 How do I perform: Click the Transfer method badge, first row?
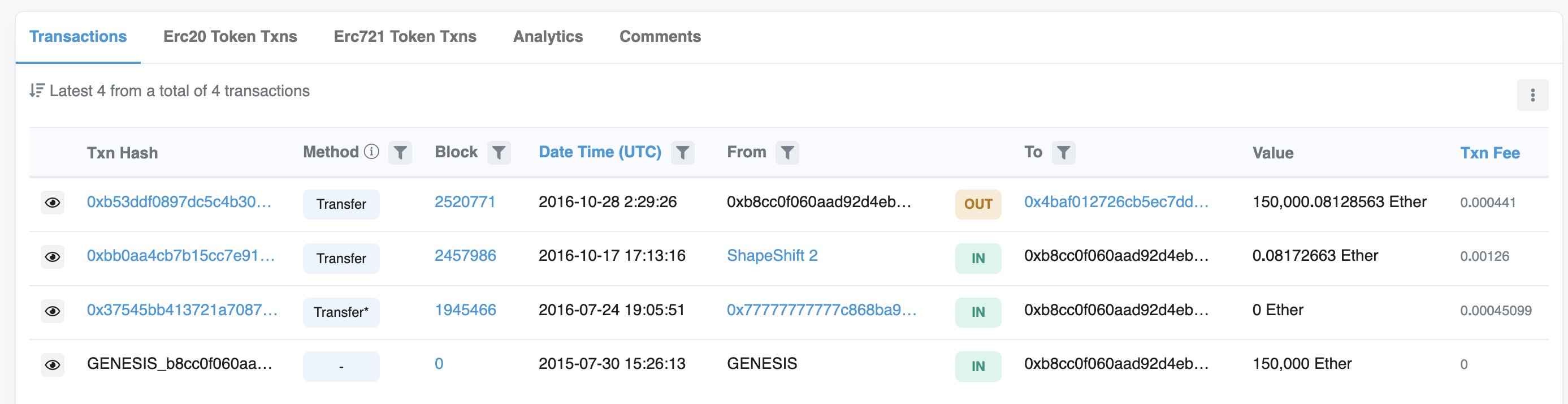(341, 204)
